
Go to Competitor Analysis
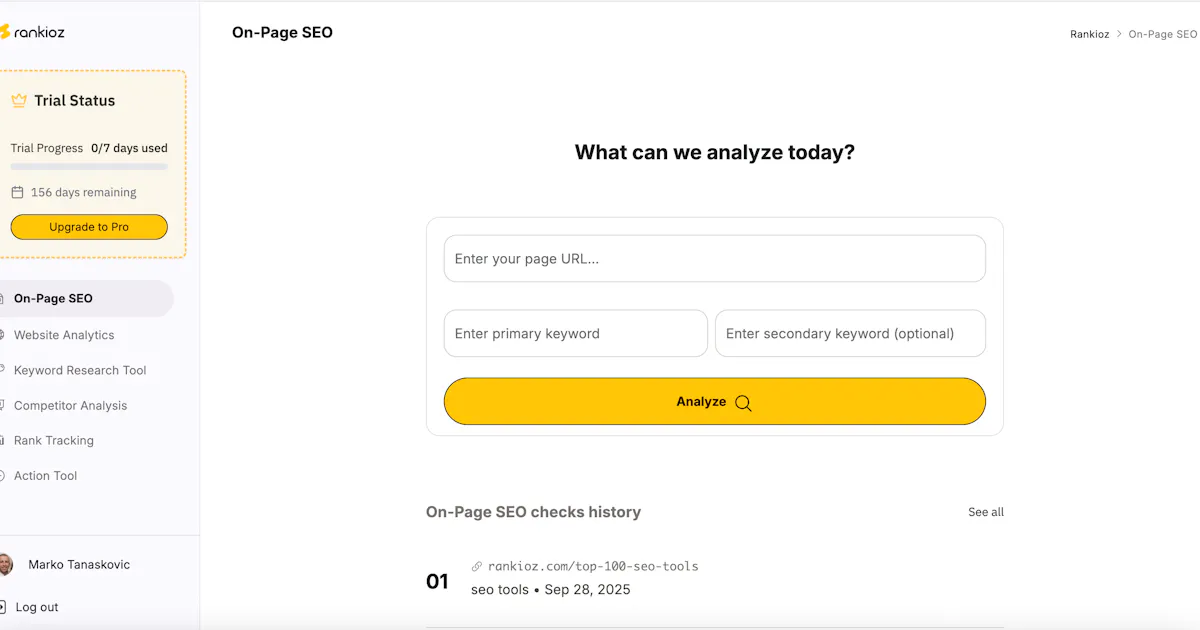pos(70,405)
